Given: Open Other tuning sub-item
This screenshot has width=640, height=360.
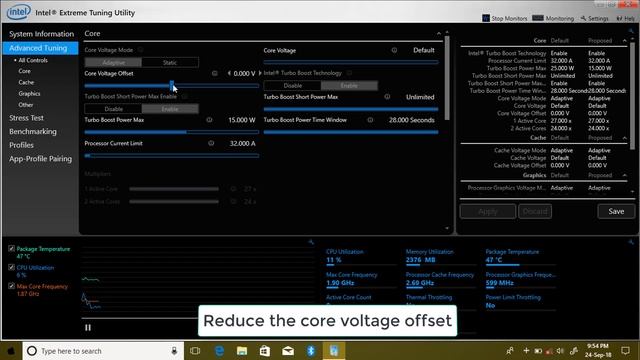Looking at the screenshot, I should click(26, 105).
